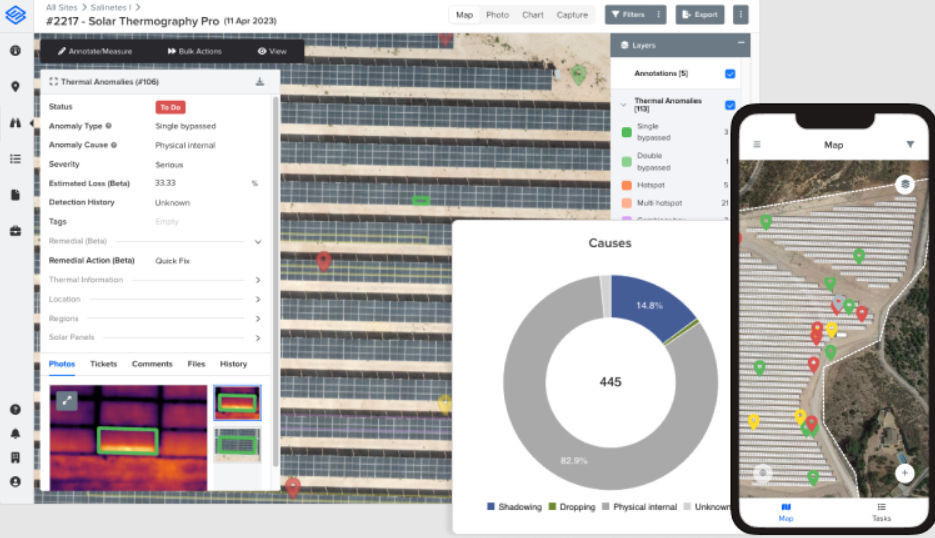Viewport: 935px width, 538px height.
Task: Open the layers button on phone map
Action: (905, 184)
